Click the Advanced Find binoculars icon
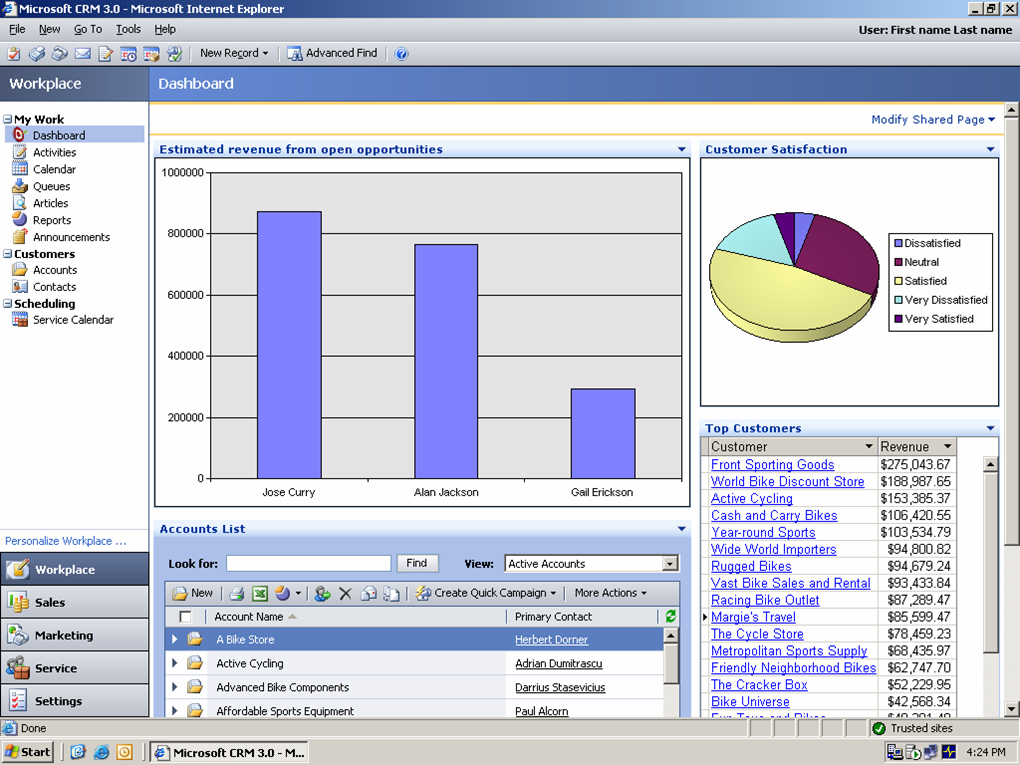 pos(295,54)
